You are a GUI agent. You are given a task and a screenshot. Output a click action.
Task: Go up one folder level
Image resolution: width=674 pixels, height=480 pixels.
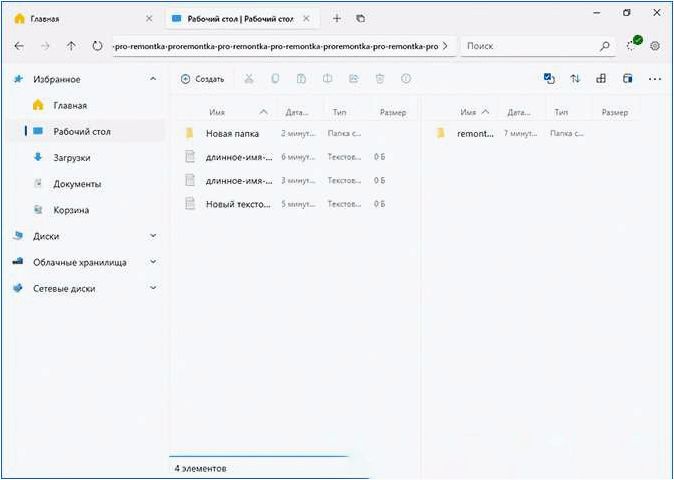(x=71, y=46)
